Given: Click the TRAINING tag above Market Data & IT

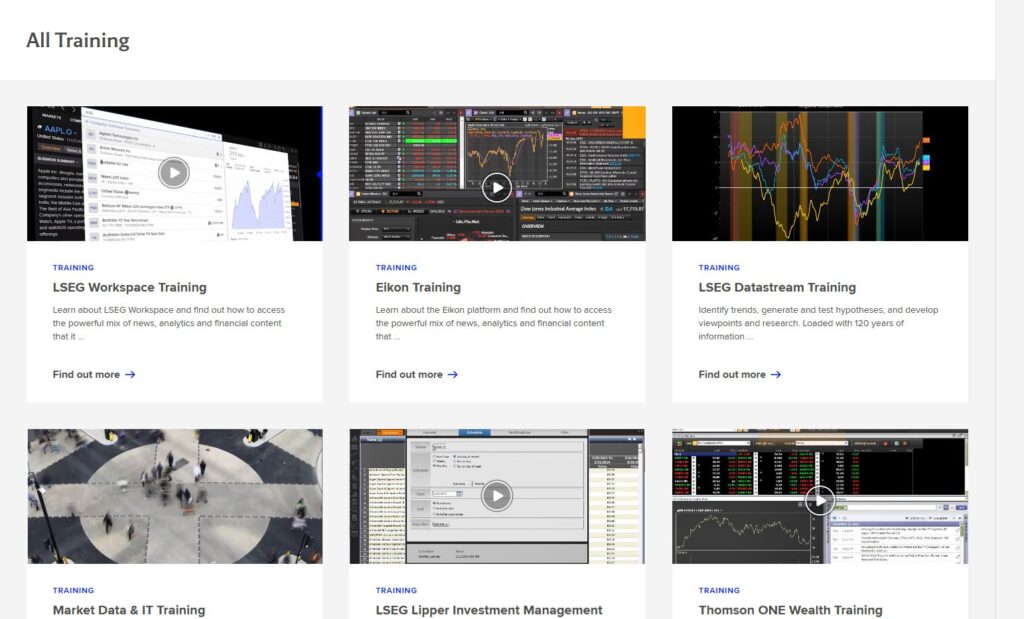Looking at the screenshot, I should tap(73, 591).
